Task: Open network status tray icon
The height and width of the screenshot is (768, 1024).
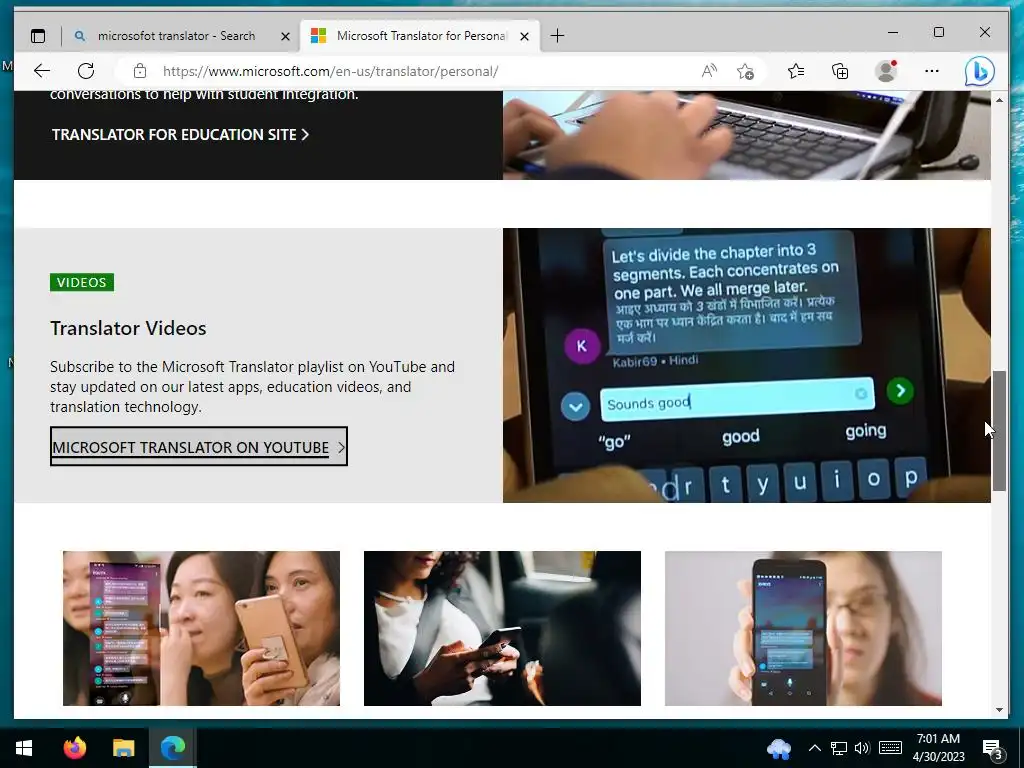Action: 839,748
